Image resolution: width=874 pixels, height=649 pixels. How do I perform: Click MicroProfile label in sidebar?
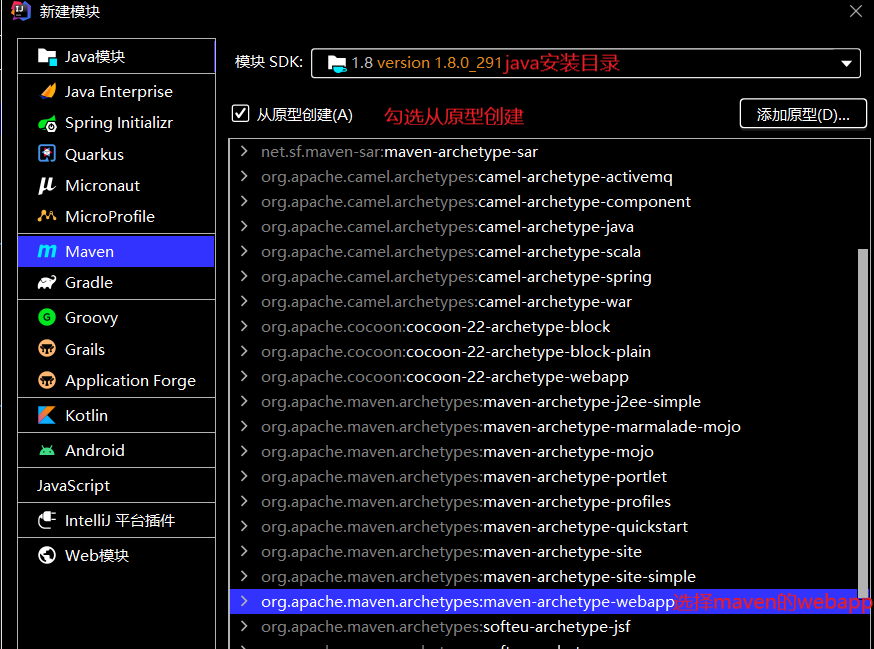(110, 217)
